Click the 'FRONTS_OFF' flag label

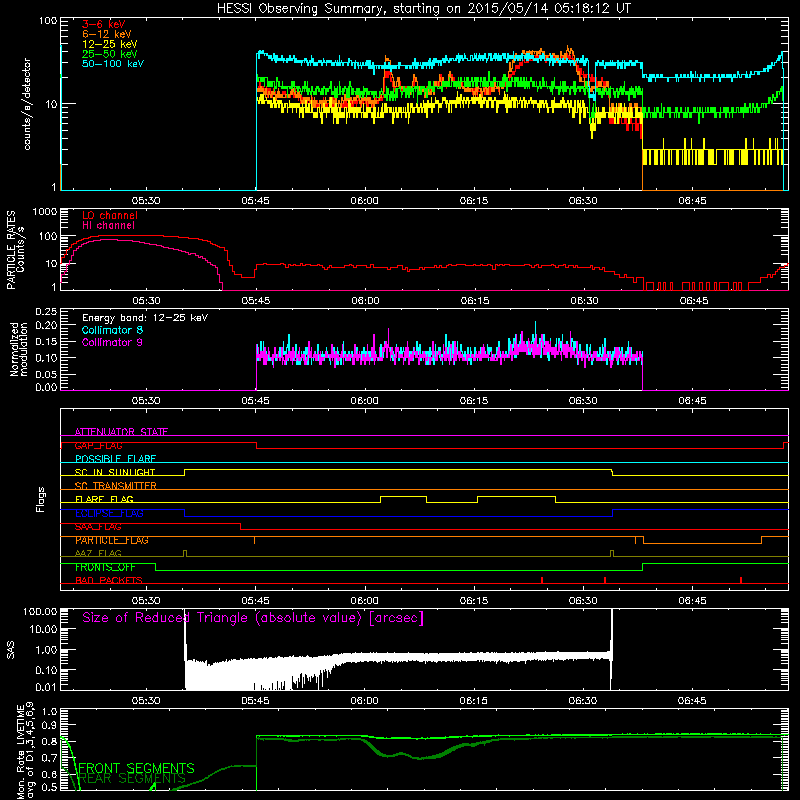click(105, 567)
